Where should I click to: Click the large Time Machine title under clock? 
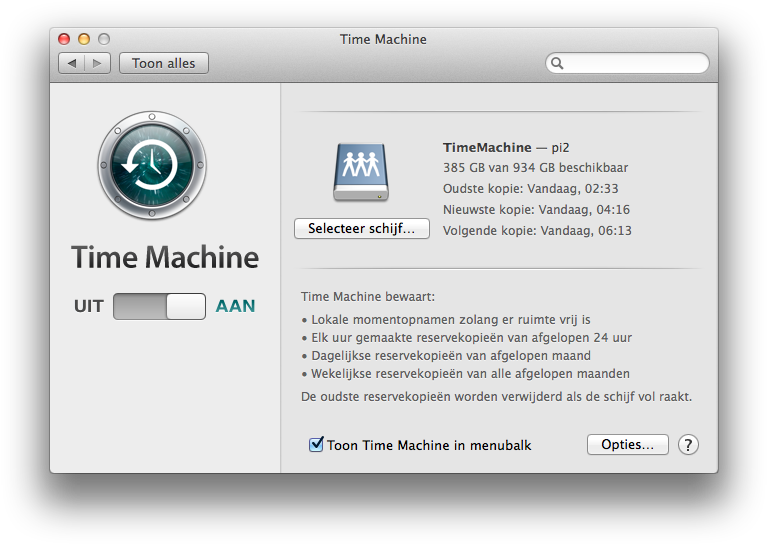[165, 257]
